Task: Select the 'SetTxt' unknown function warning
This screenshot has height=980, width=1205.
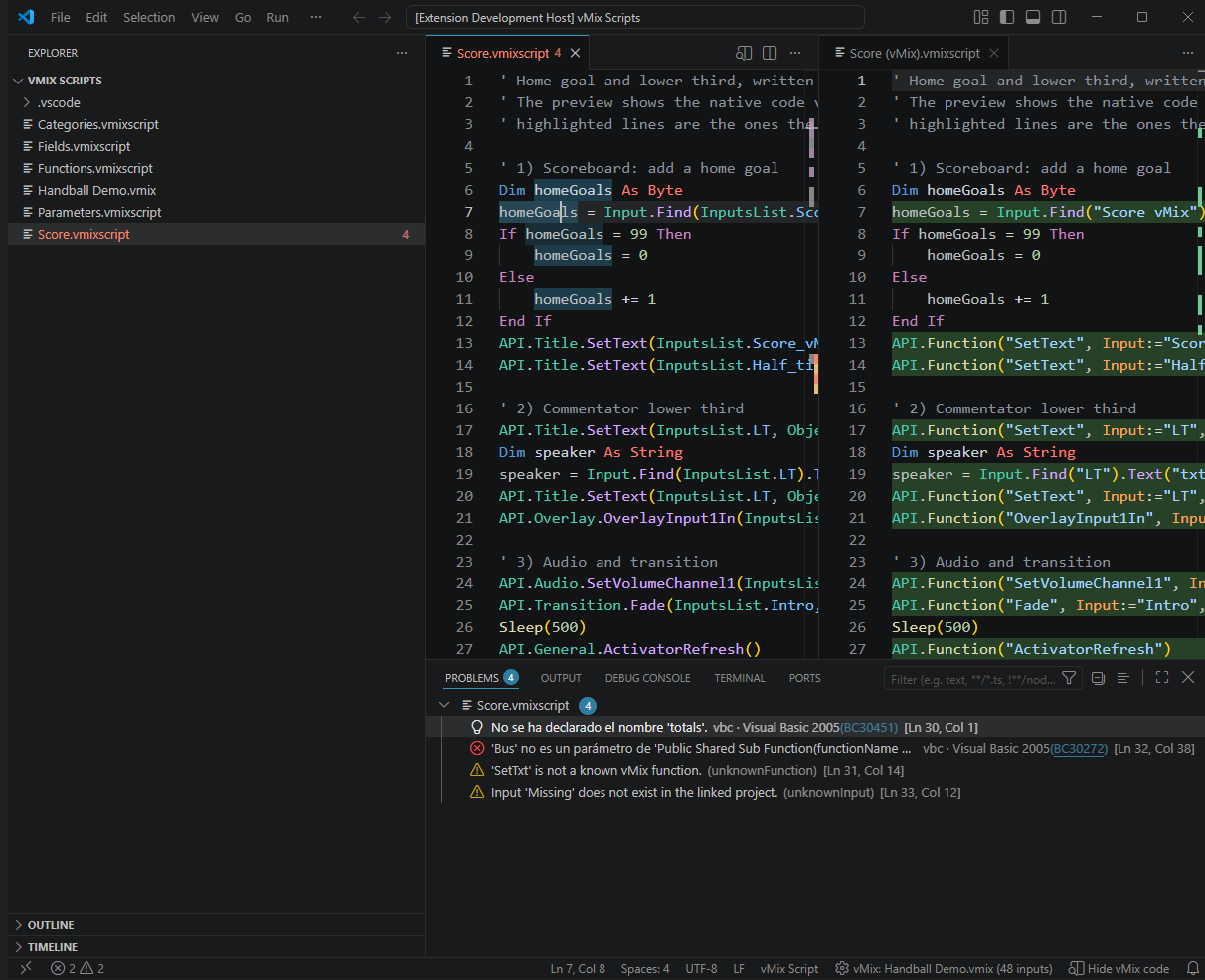Action: tap(815, 770)
